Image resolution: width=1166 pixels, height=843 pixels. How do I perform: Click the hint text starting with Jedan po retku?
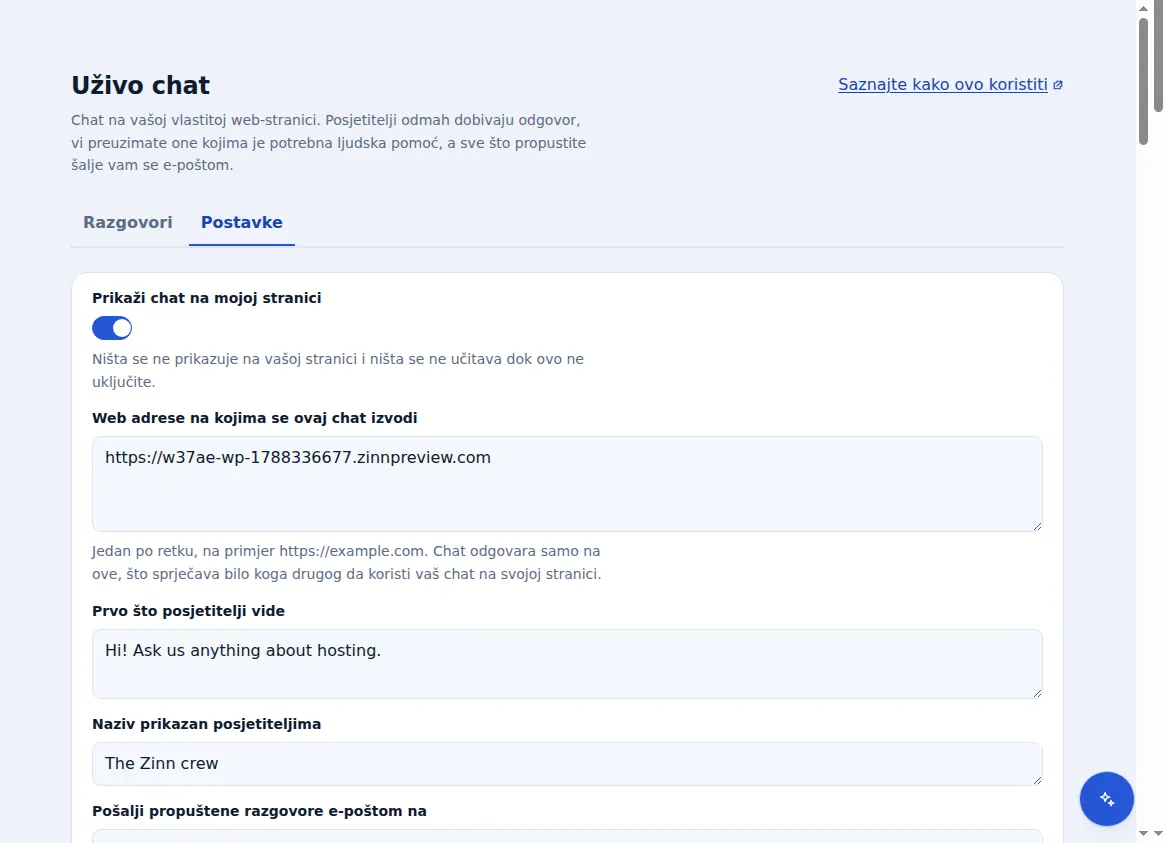click(x=347, y=563)
